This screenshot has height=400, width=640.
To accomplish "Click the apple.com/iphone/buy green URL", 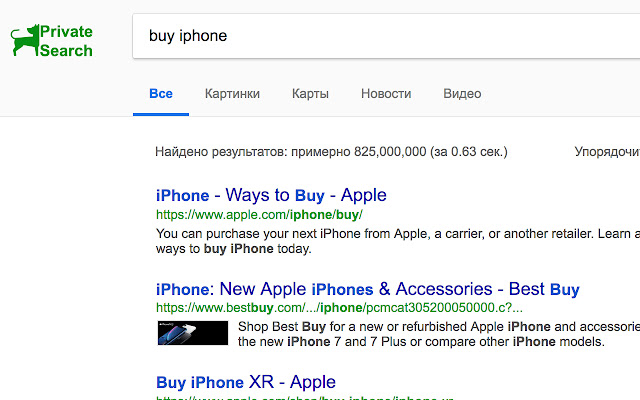I will (x=259, y=214).
